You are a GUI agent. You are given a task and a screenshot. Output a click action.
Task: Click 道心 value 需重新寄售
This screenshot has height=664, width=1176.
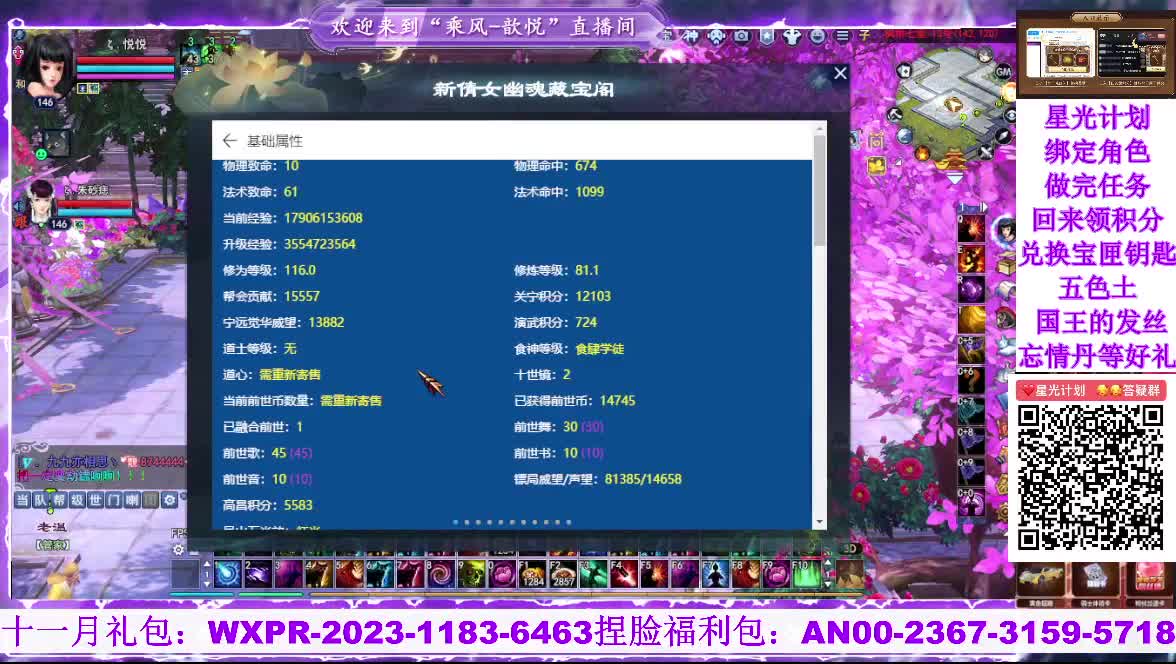coord(290,374)
